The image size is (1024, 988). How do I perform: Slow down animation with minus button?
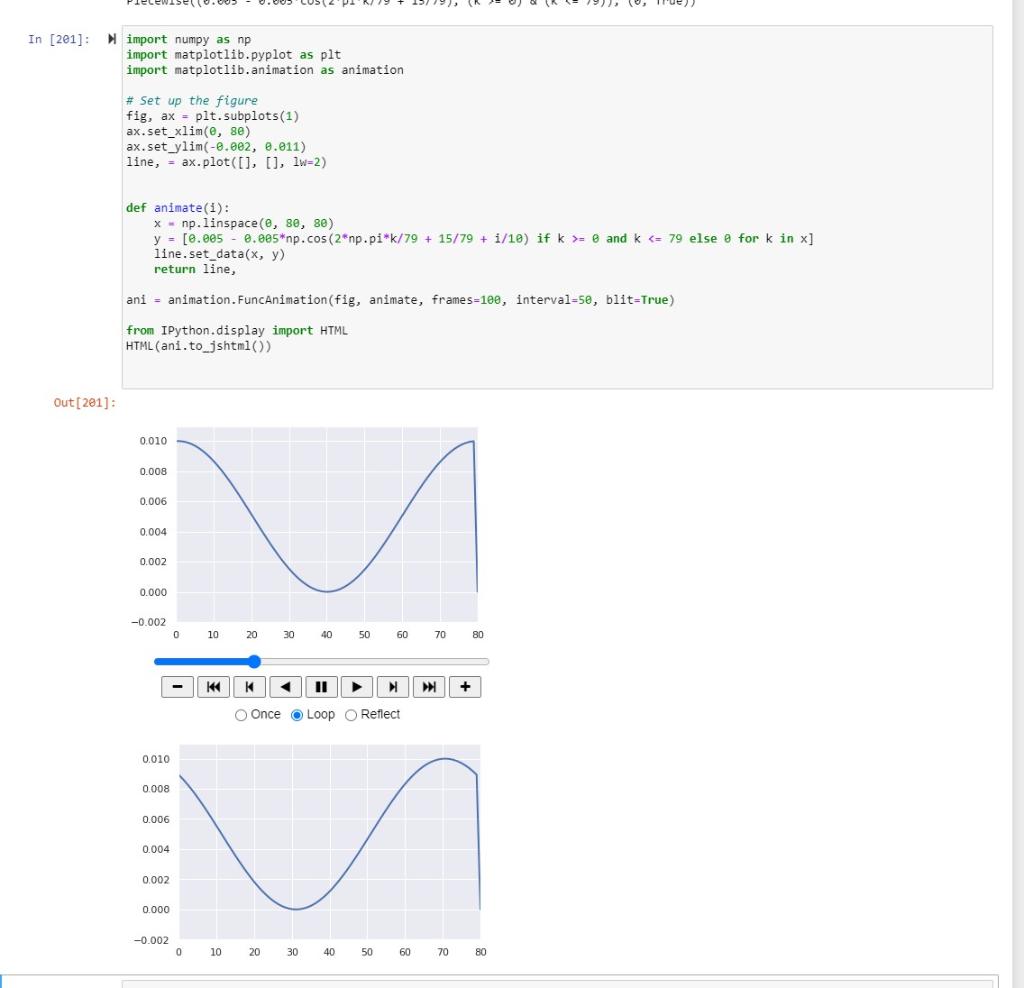click(x=177, y=687)
